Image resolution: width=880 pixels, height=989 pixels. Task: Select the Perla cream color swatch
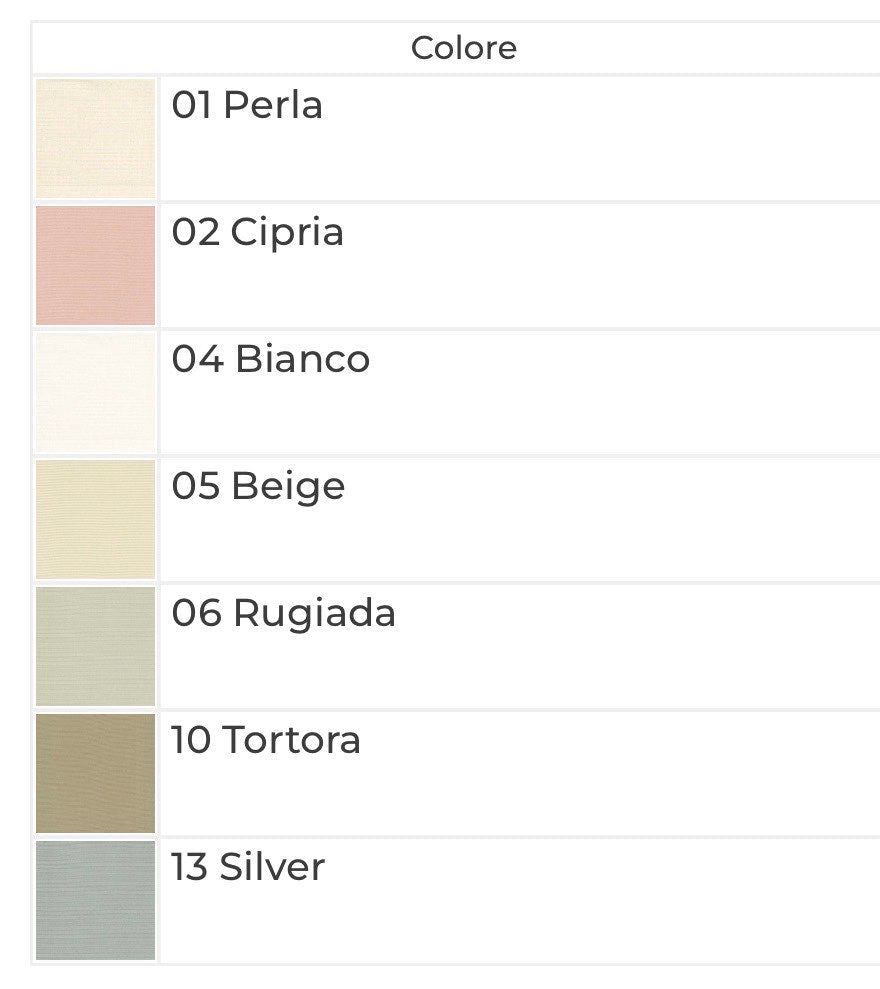click(x=96, y=138)
